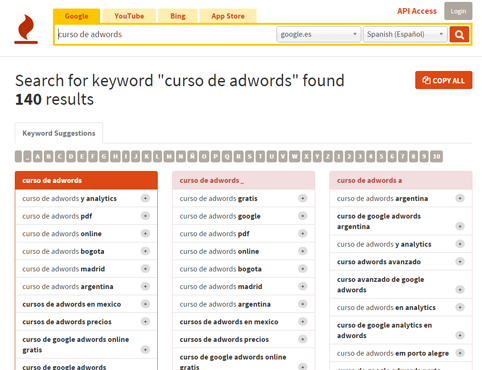The height and width of the screenshot is (370, 482).
Task: Add 'curso avanzado de google adwords' keyword
Action: coord(460,290)
